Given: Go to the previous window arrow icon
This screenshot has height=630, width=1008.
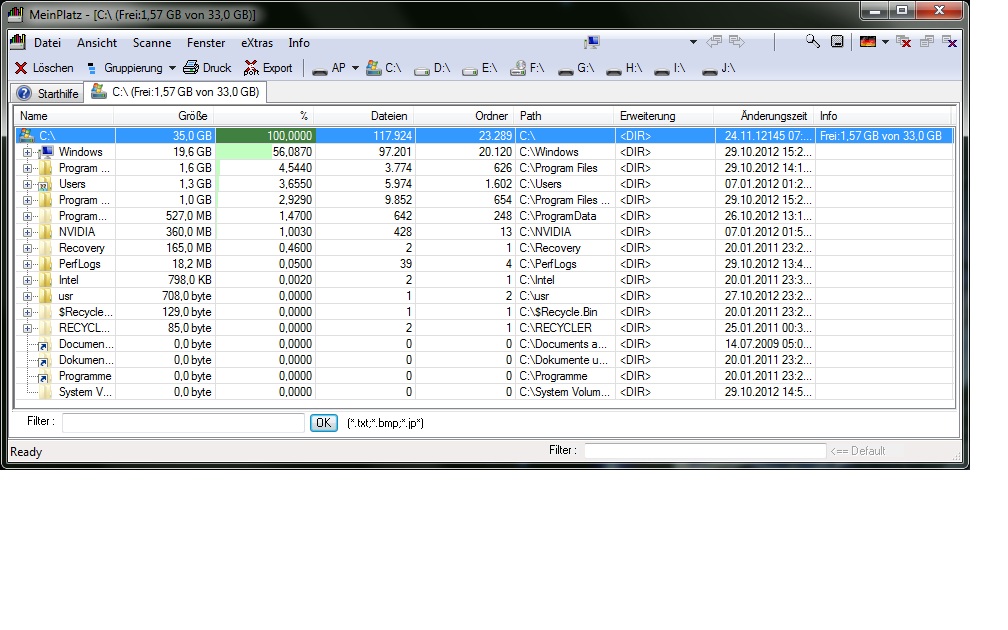Looking at the screenshot, I should [x=714, y=42].
